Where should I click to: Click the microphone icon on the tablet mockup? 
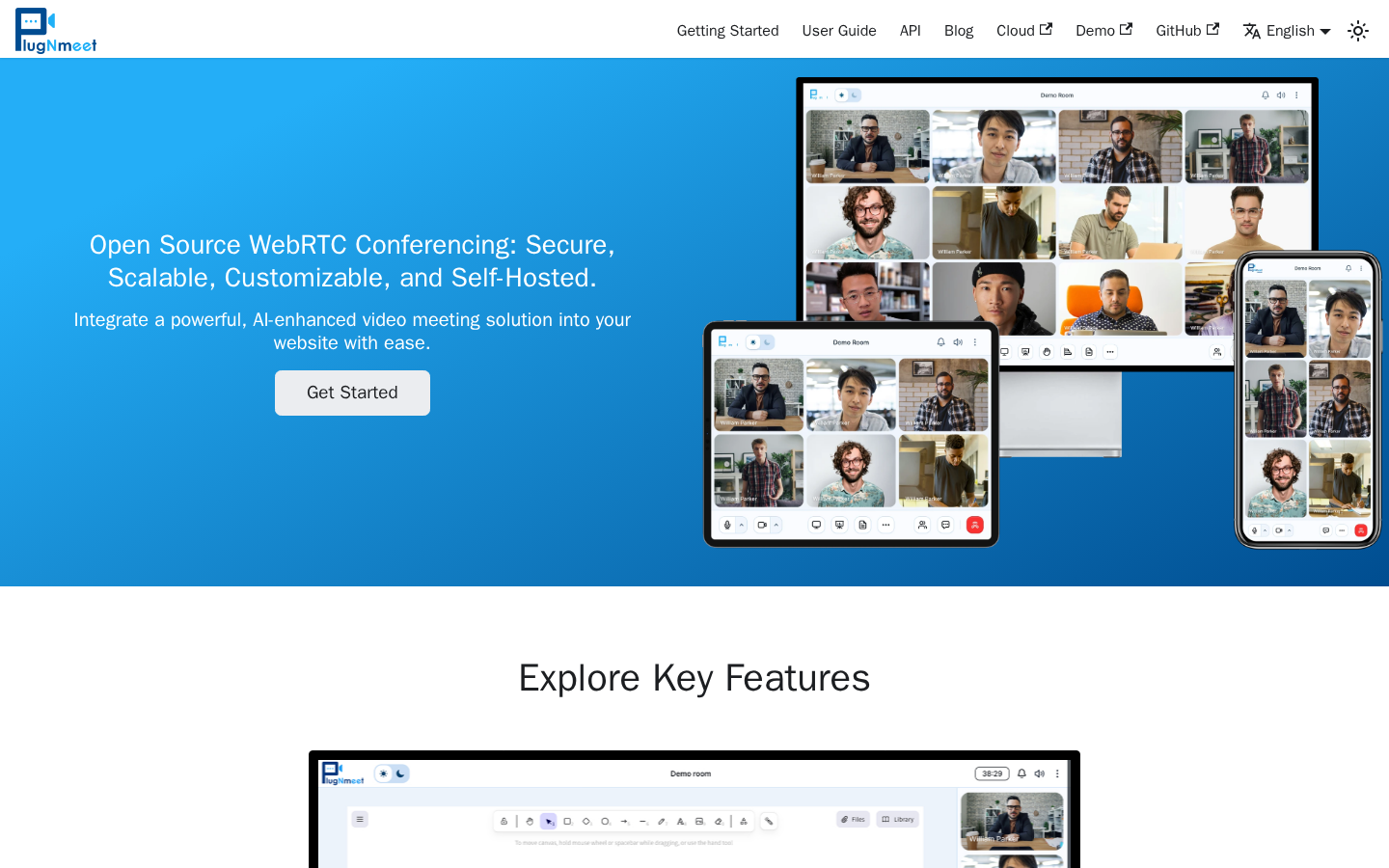tap(727, 525)
